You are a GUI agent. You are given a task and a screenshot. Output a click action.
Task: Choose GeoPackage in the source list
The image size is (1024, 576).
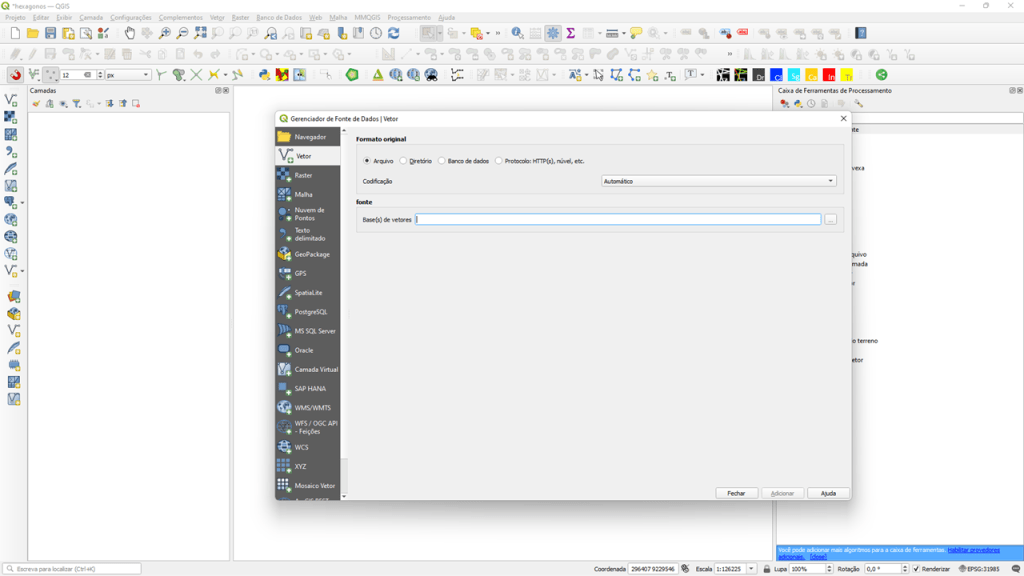point(311,254)
